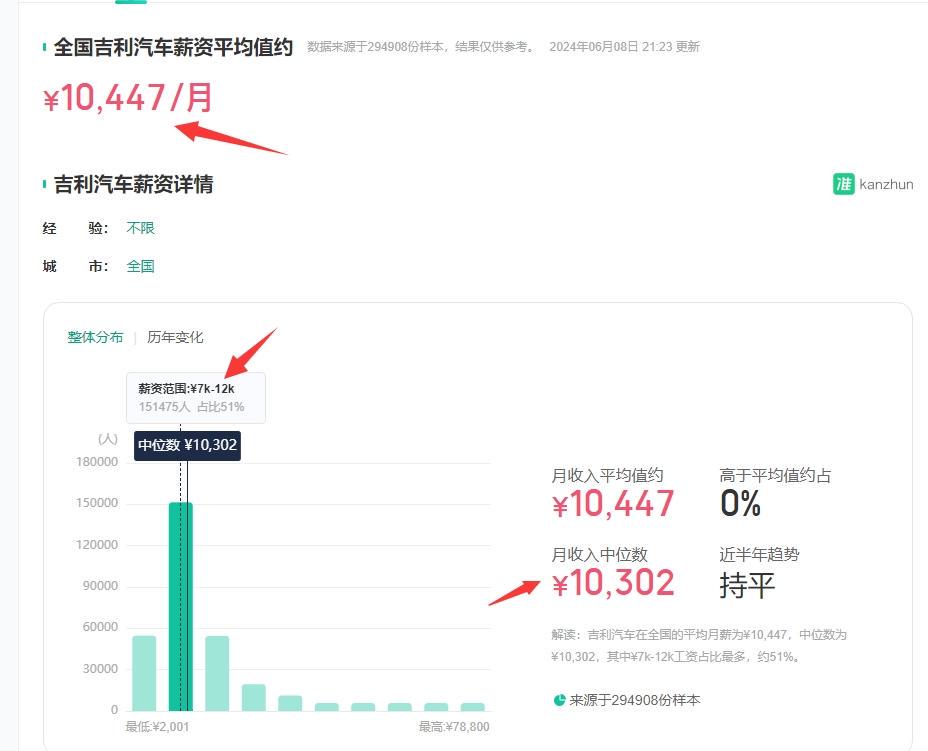Click the ¥10,447/月 headline salary
The width and height of the screenshot is (928, 751).
pyautogui.click(x=128, y=98)
